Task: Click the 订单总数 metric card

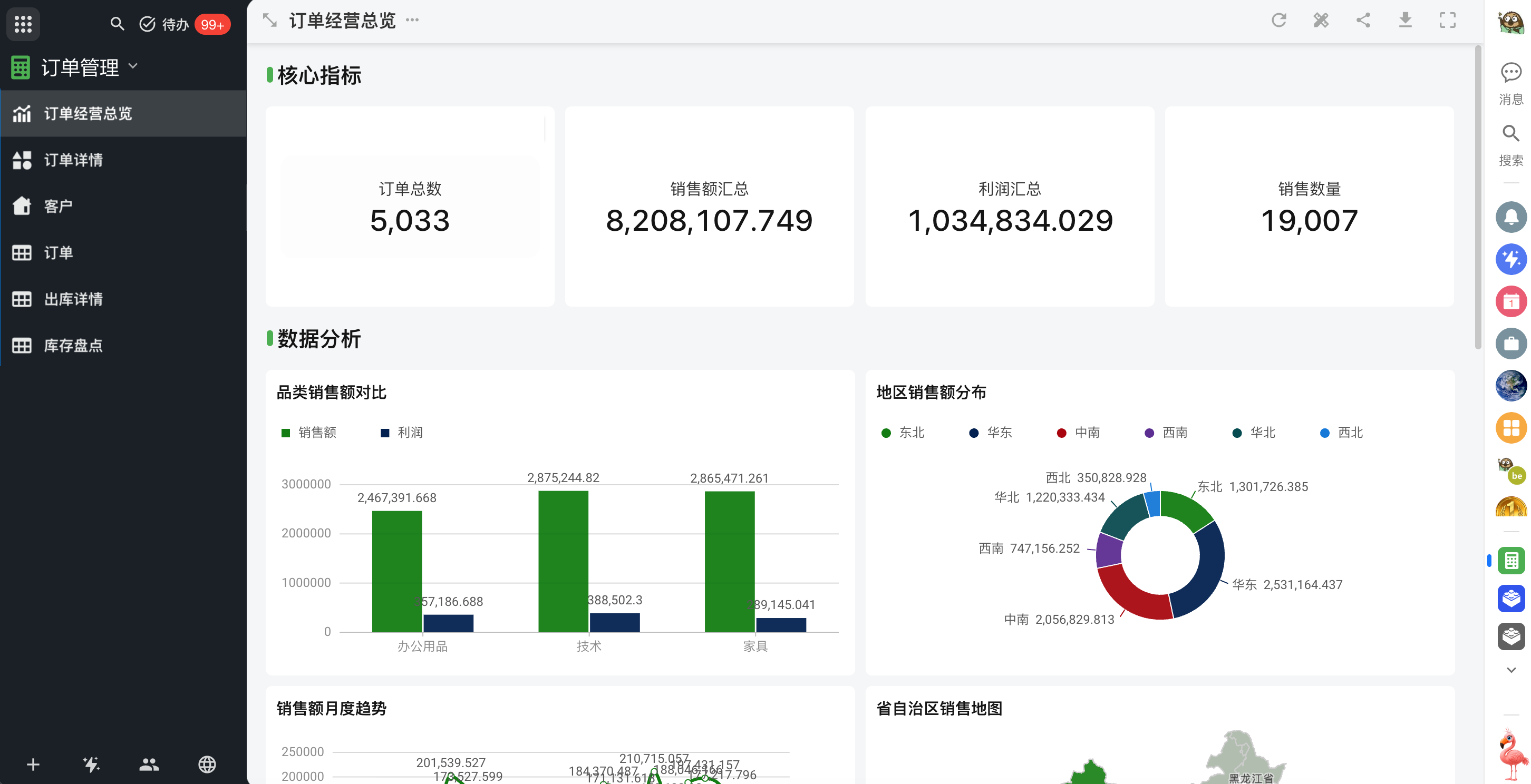Action: click(410, 206)
